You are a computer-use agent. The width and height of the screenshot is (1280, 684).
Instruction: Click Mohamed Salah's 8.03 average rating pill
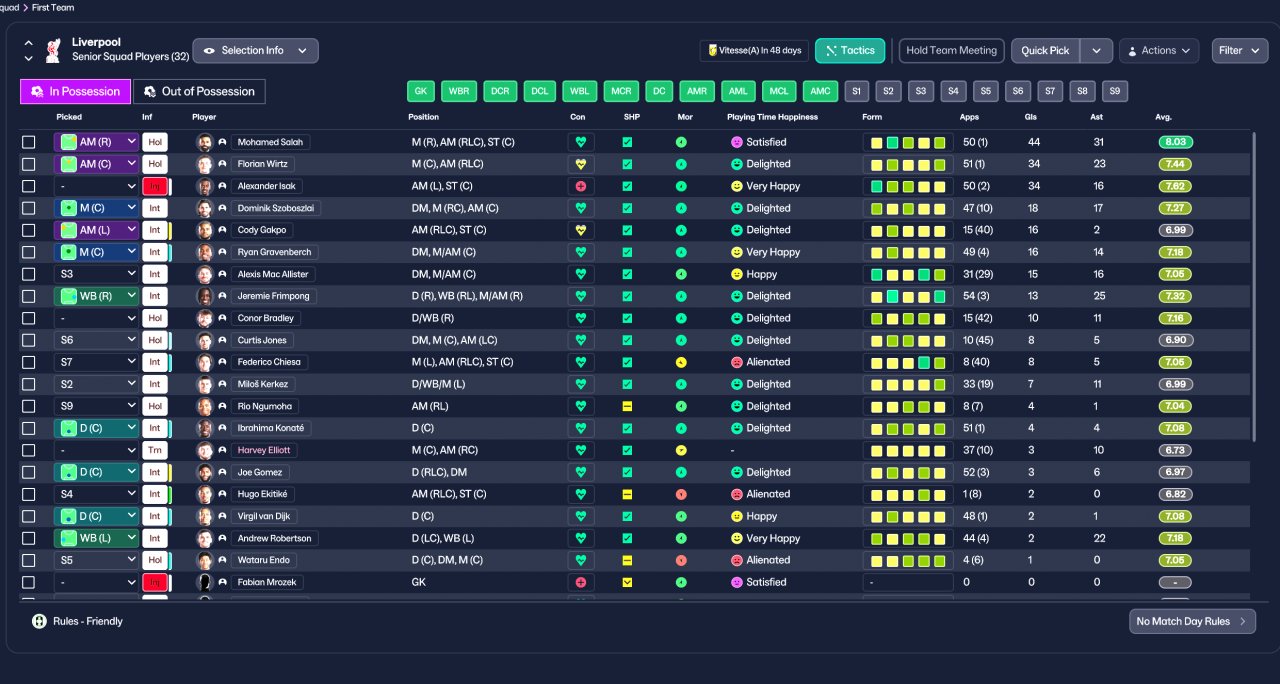click(x=1176, y=142)
